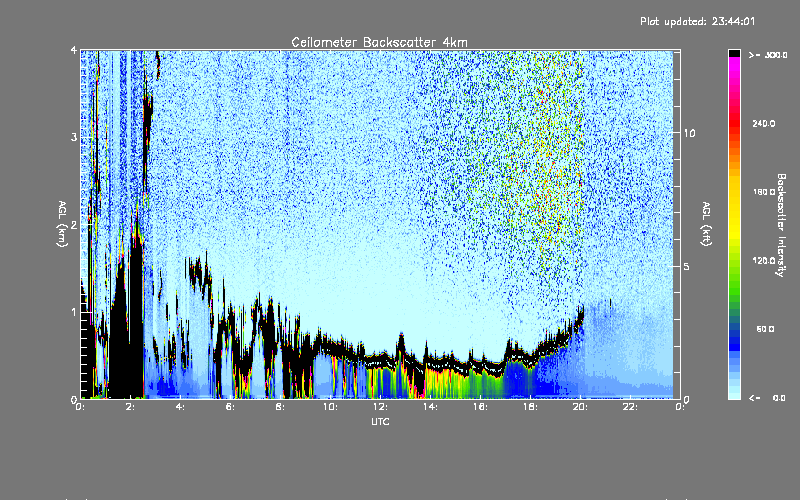800x500 pixels.
Task: Click the '2' km tick on left axis
Action: pos(74,224)
